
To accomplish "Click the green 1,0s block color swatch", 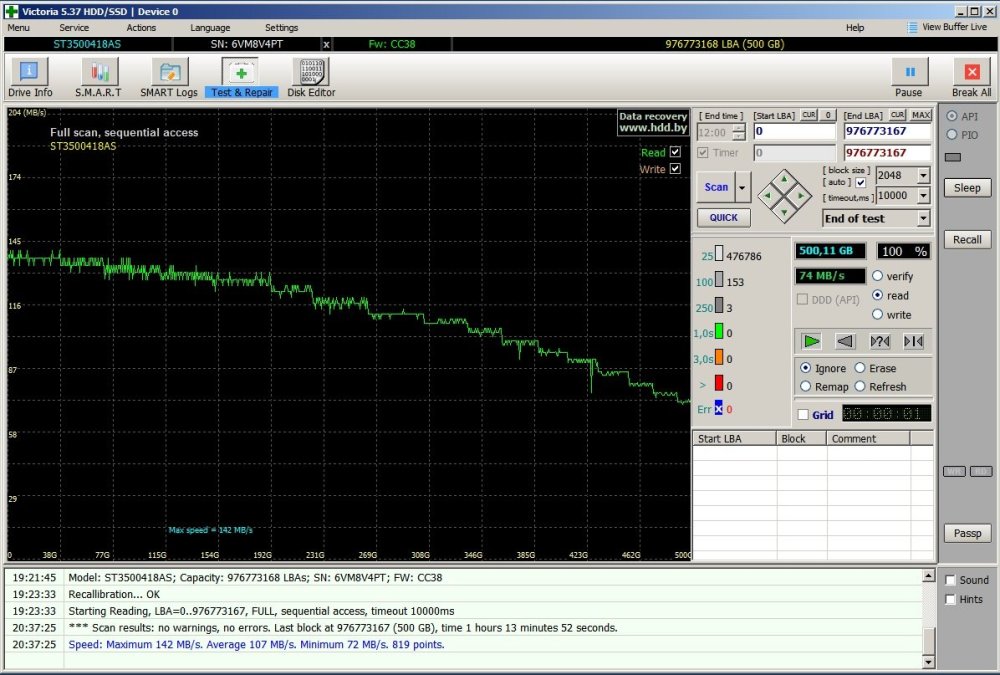I will point(718,333).
